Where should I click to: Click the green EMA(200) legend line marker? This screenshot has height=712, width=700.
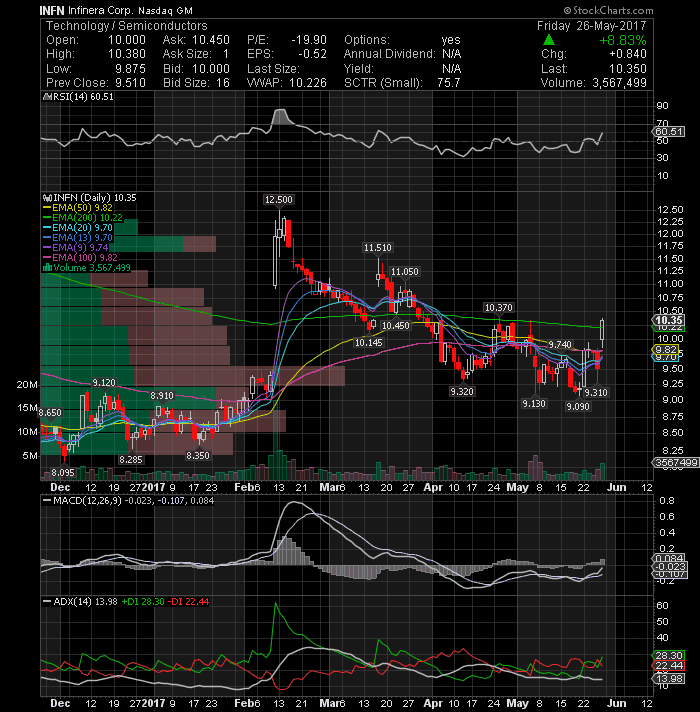(x=47, y=218)
